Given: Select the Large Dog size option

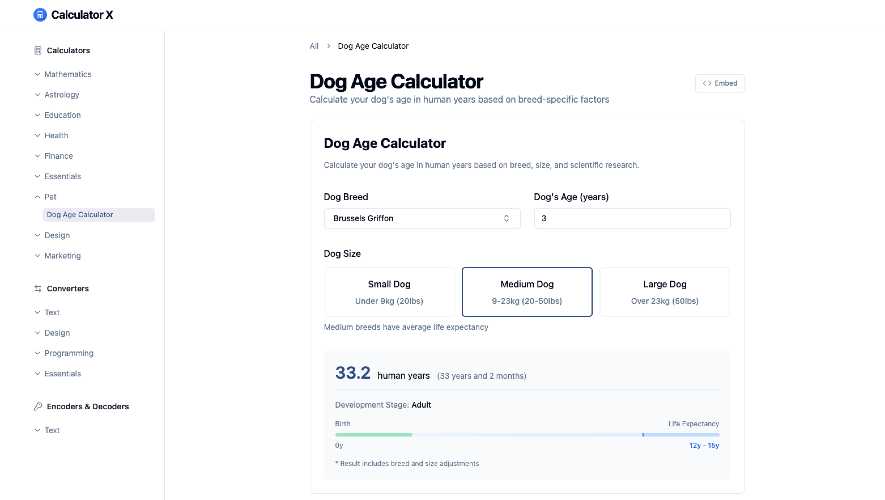Looking at the screenshot, I should (x=665, y=292).
